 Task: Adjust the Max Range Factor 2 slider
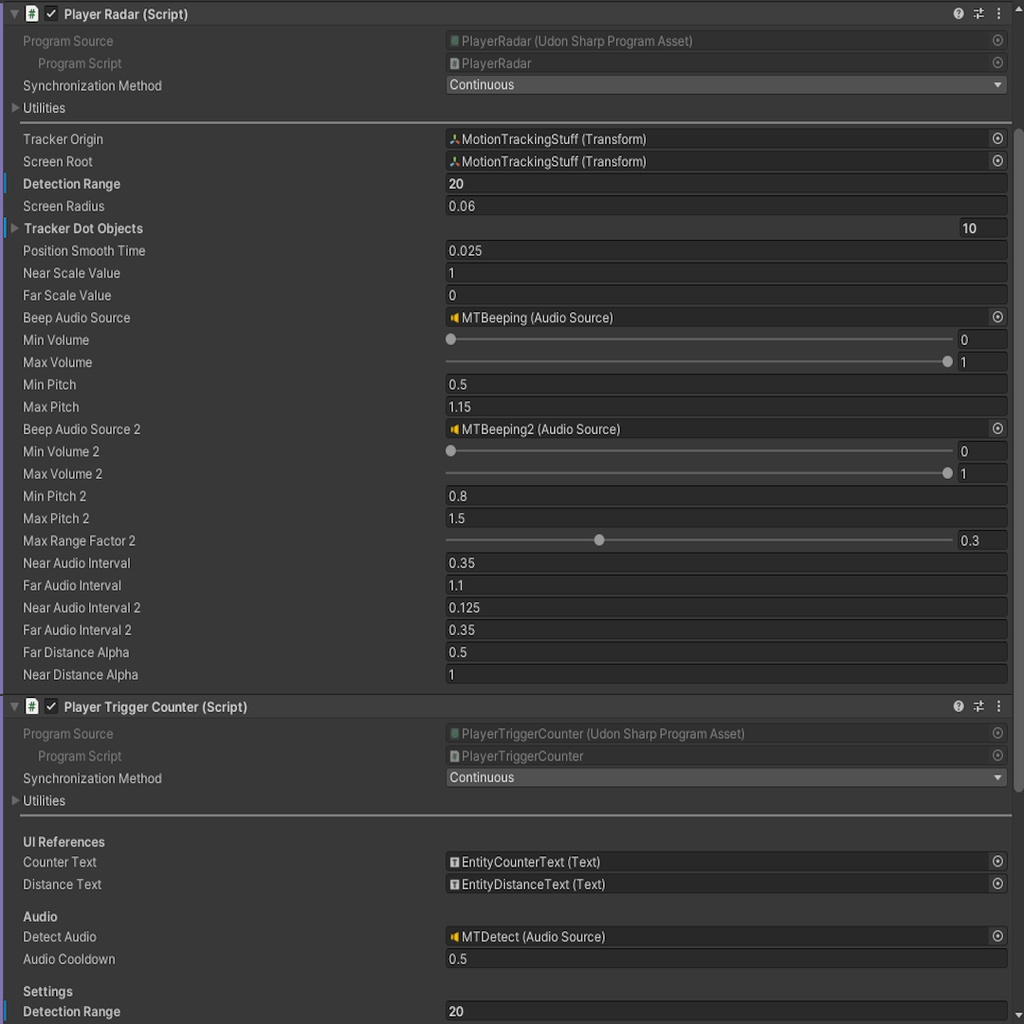coord(598,540)
